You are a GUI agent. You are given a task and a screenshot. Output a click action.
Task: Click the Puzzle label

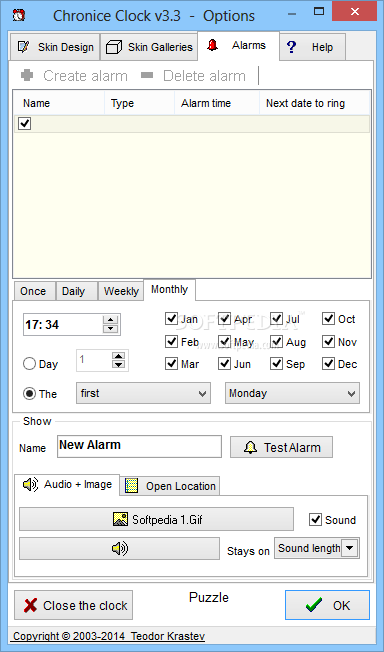coord(209,598)
